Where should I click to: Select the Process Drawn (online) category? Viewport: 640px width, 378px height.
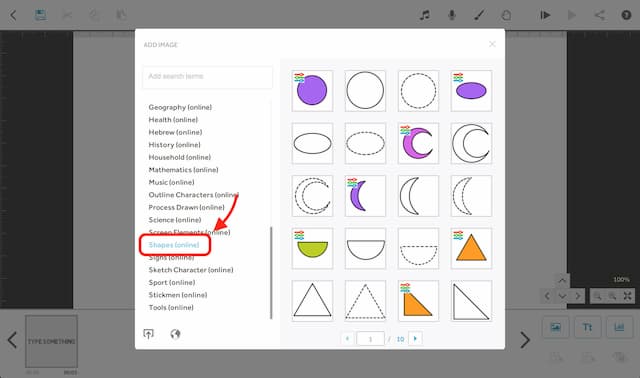pyautogui.click(x=187, y=207)
